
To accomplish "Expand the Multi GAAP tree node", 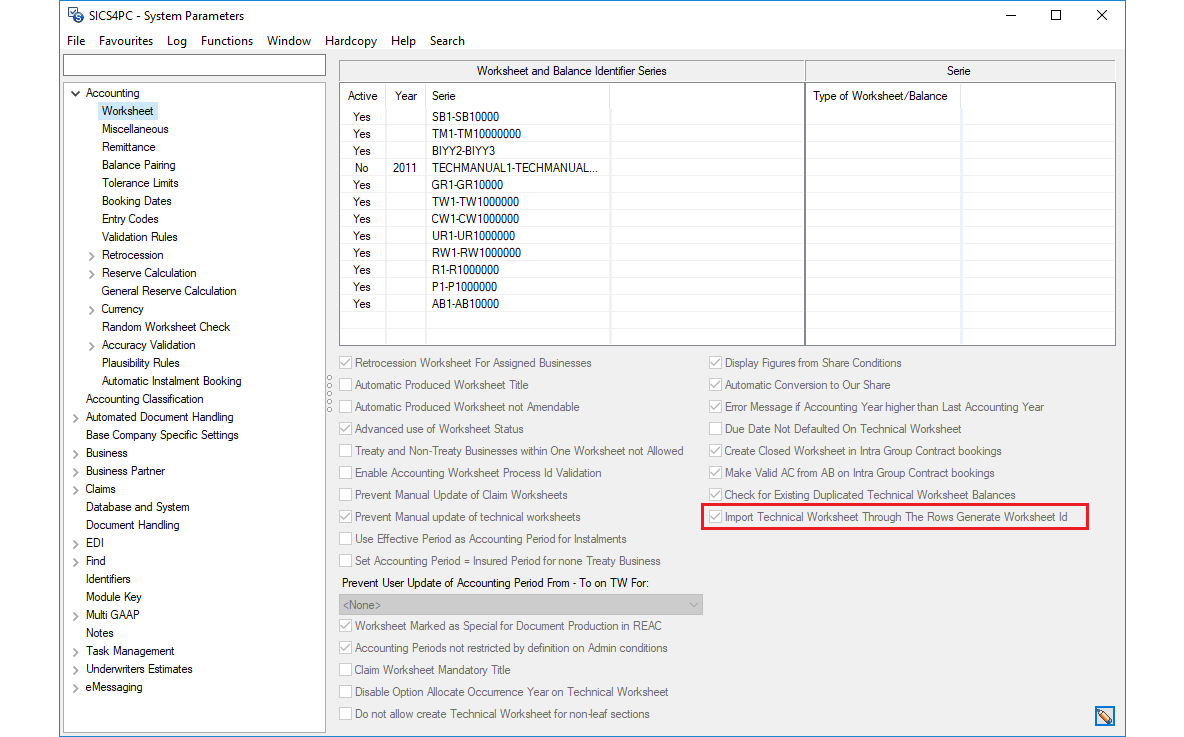I will [75, 616].
